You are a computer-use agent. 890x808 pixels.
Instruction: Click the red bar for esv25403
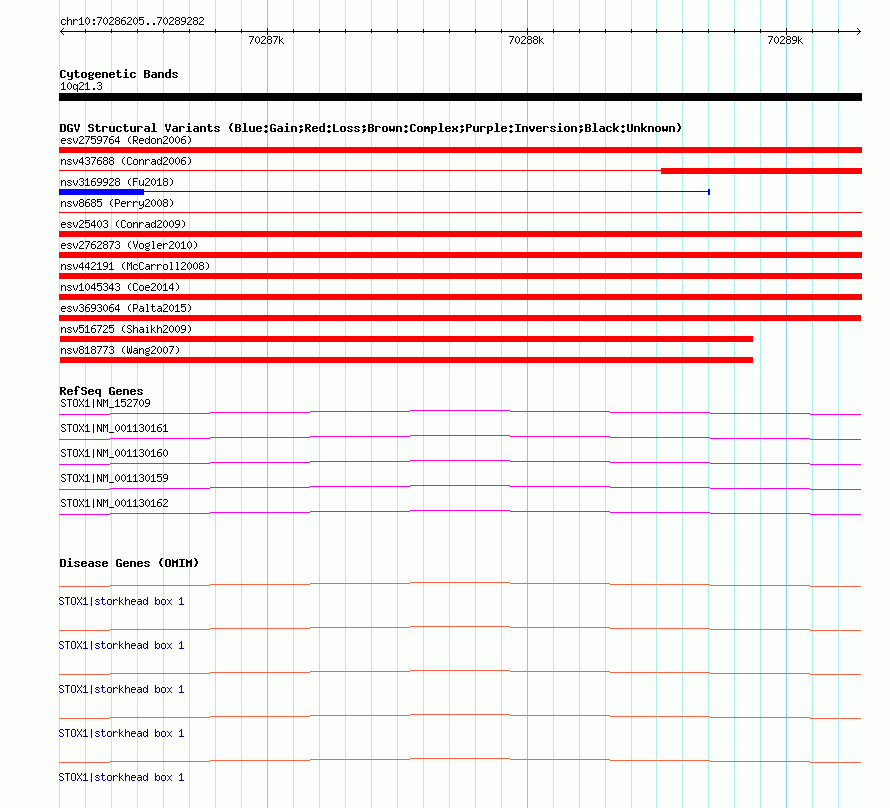coord(460,234)
